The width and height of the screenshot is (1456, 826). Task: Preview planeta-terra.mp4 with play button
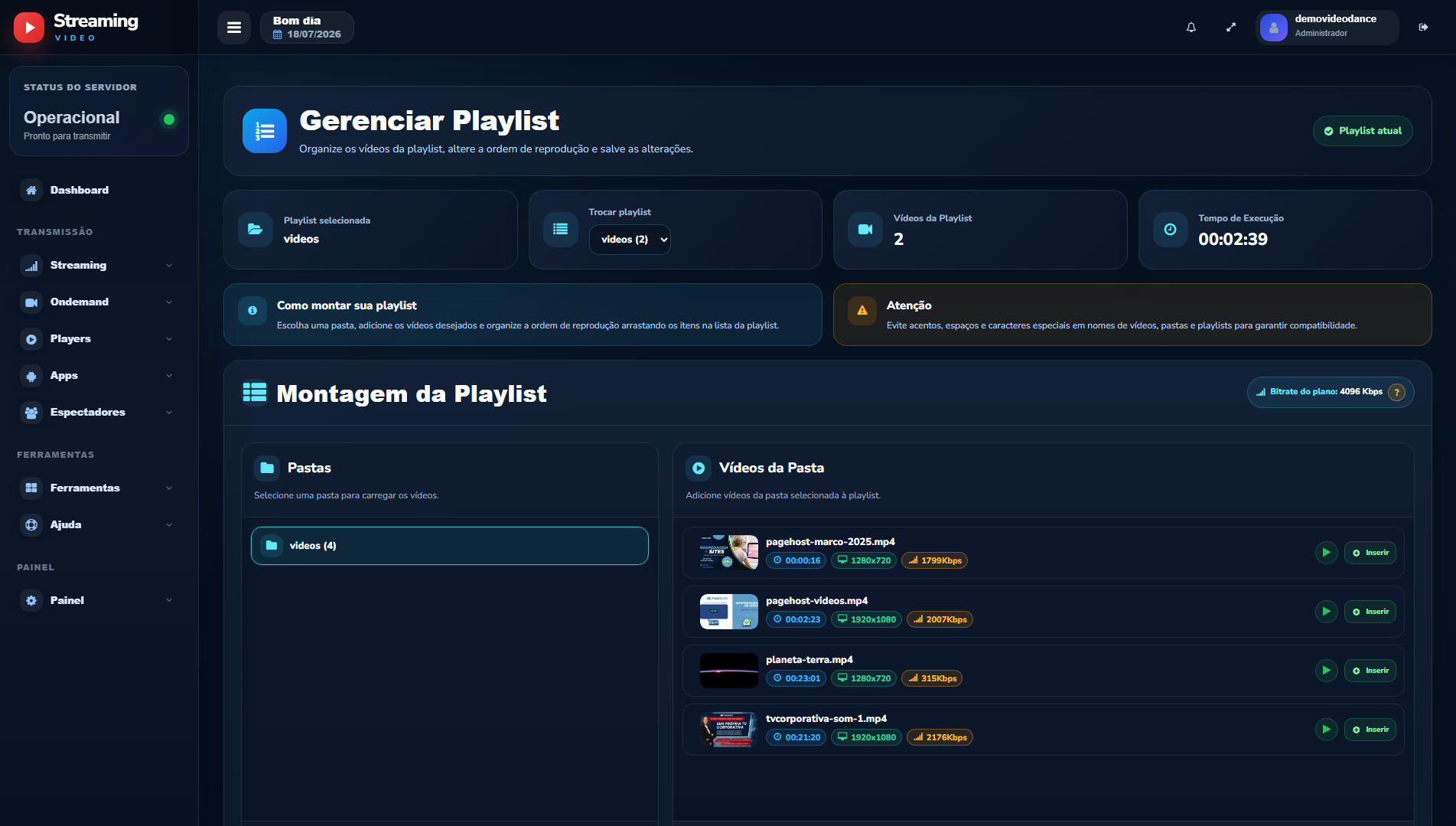[x=1326, y=671]
